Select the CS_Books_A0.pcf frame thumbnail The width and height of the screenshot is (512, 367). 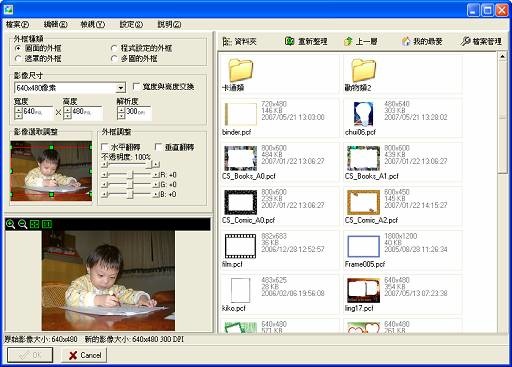[x=240, y=158]
